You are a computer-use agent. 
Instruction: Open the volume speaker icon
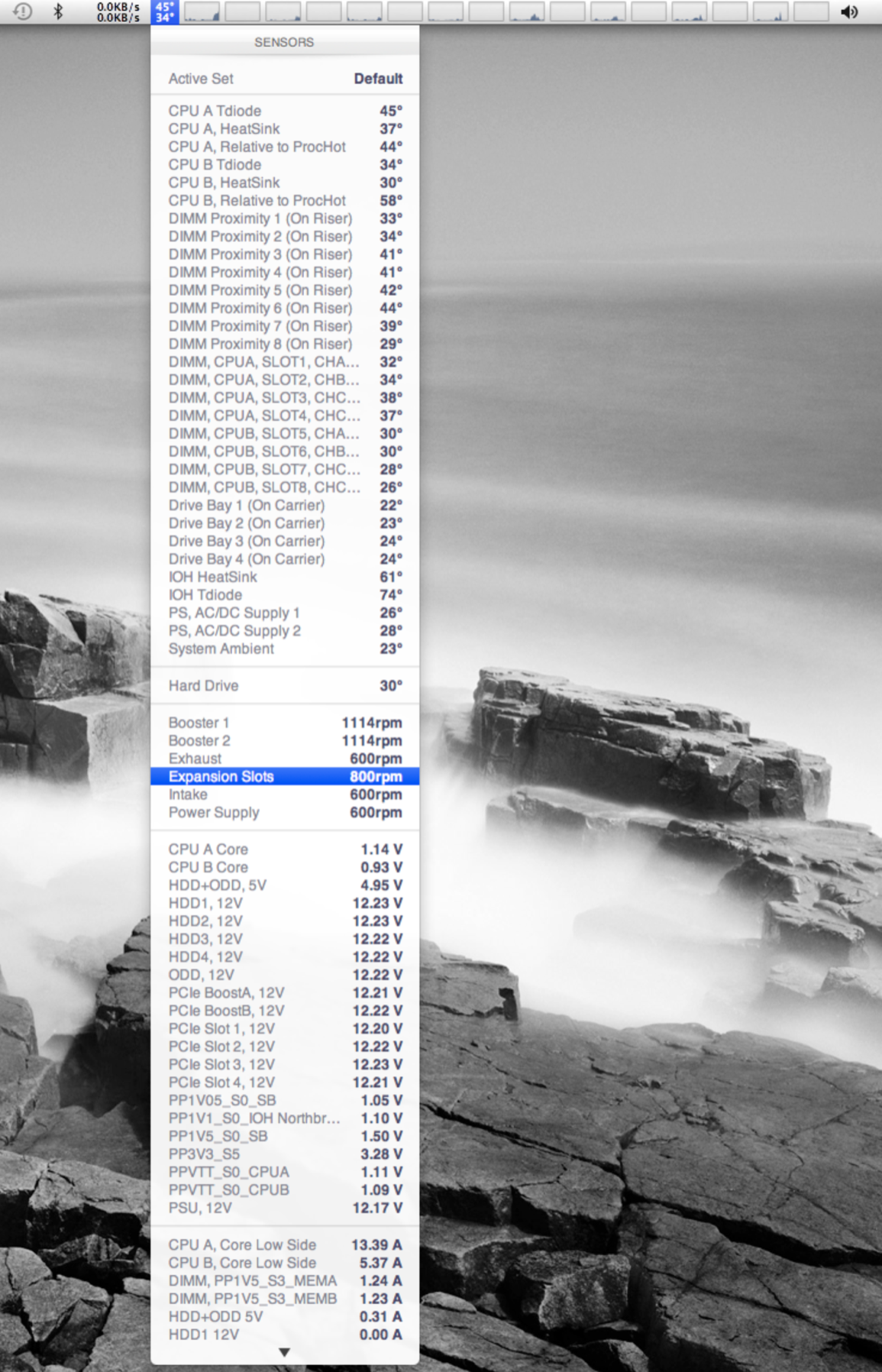(x=848, y=11)
